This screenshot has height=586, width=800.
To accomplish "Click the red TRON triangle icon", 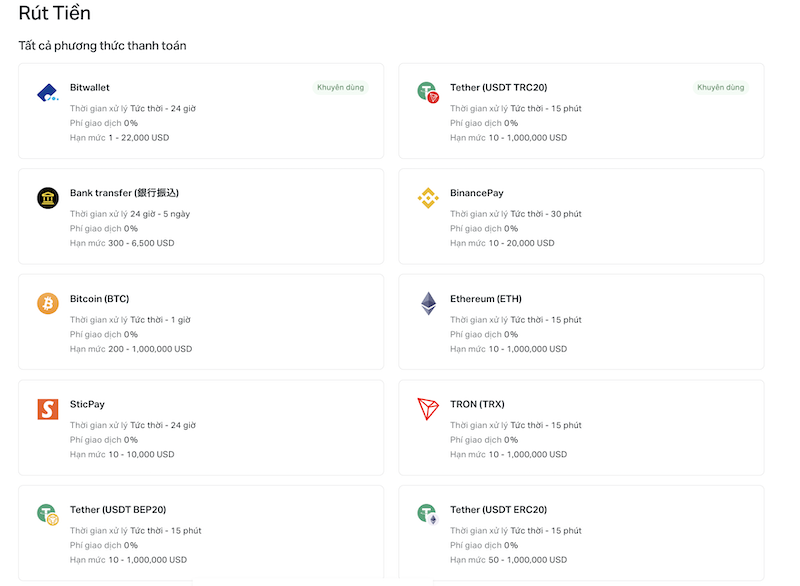I will tap(428, 409).
